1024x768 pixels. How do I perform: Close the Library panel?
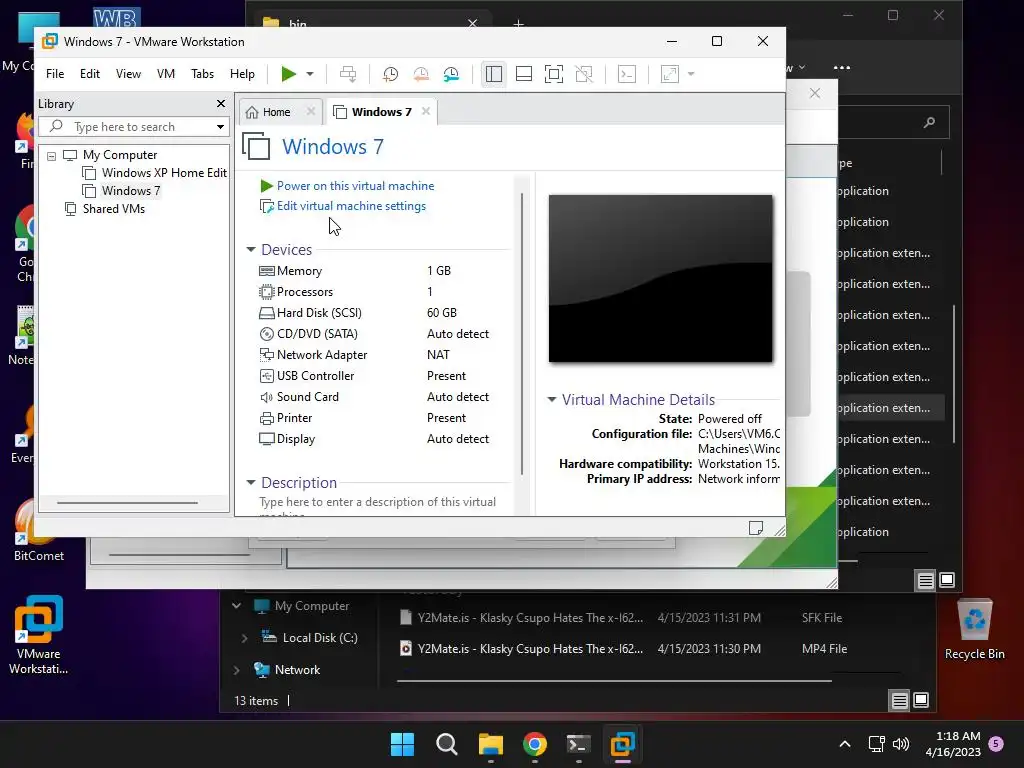221,104
